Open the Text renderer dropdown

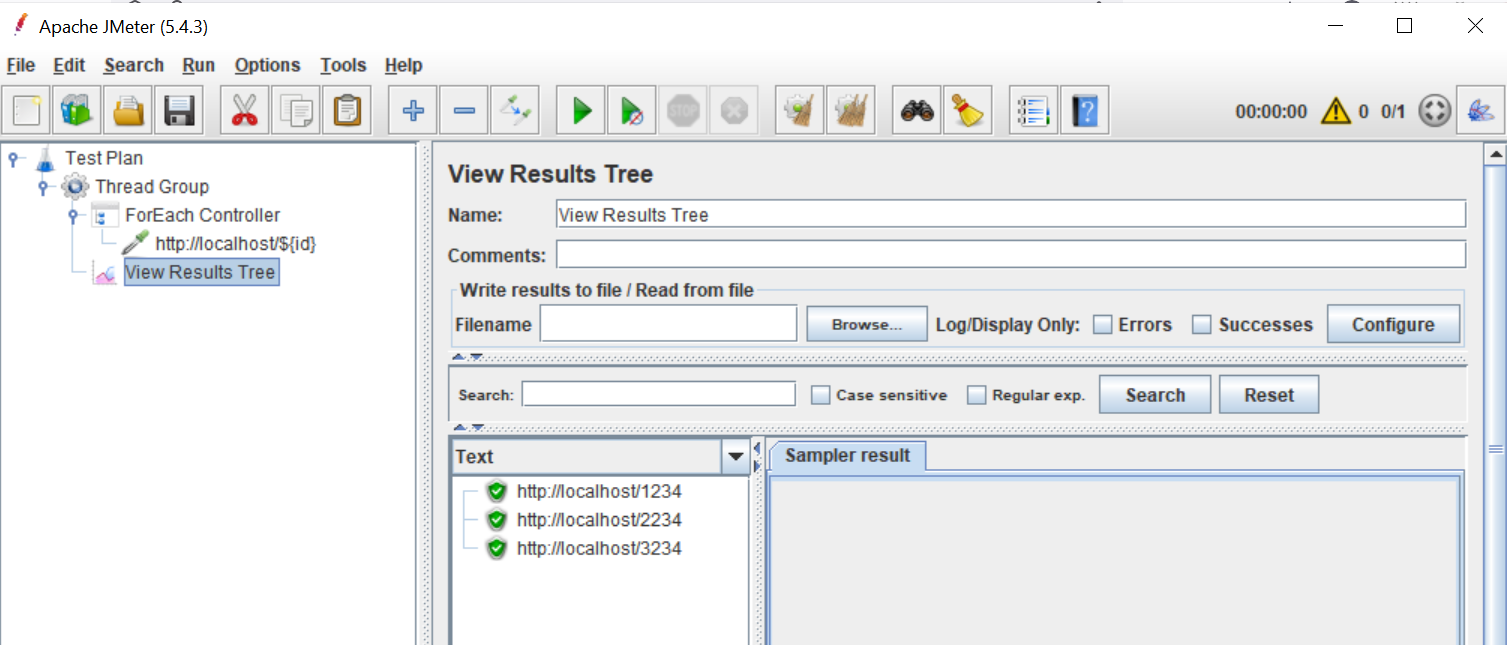point(736,457)
